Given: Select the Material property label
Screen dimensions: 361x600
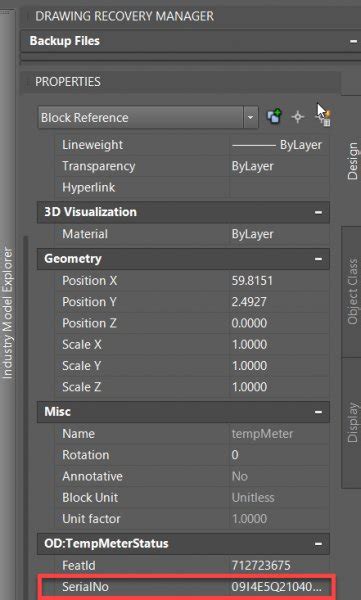Looking at the screenshot, I should [x=85, y=234].
